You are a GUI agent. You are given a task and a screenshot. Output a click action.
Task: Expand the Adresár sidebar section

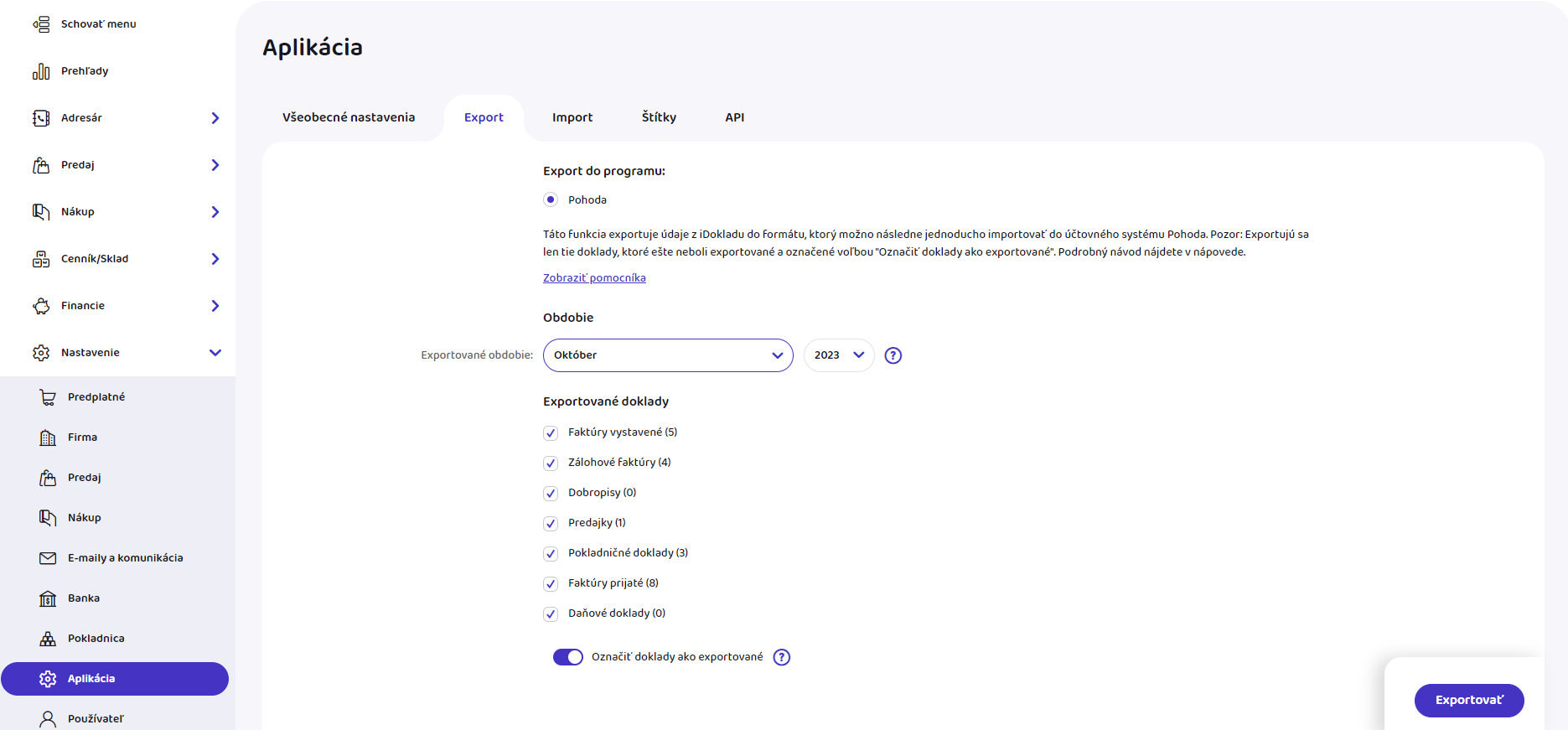(x=215, y=118)
